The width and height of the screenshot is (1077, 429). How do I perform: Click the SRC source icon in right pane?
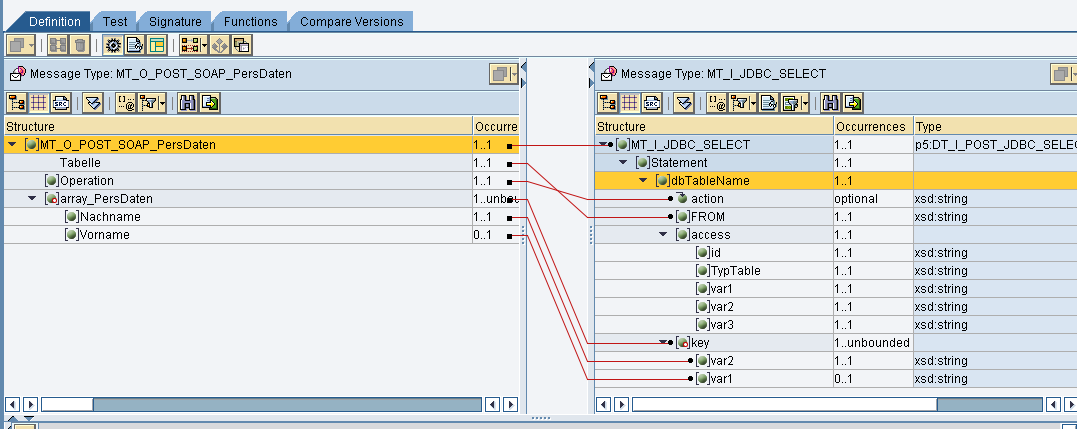tap(650, 102)
